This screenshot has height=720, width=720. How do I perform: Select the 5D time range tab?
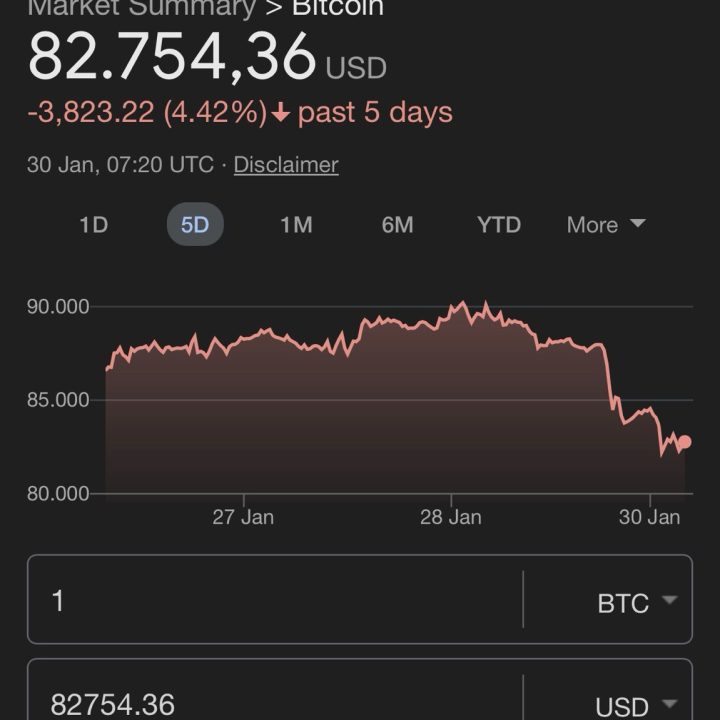click(x=195, y=225)
